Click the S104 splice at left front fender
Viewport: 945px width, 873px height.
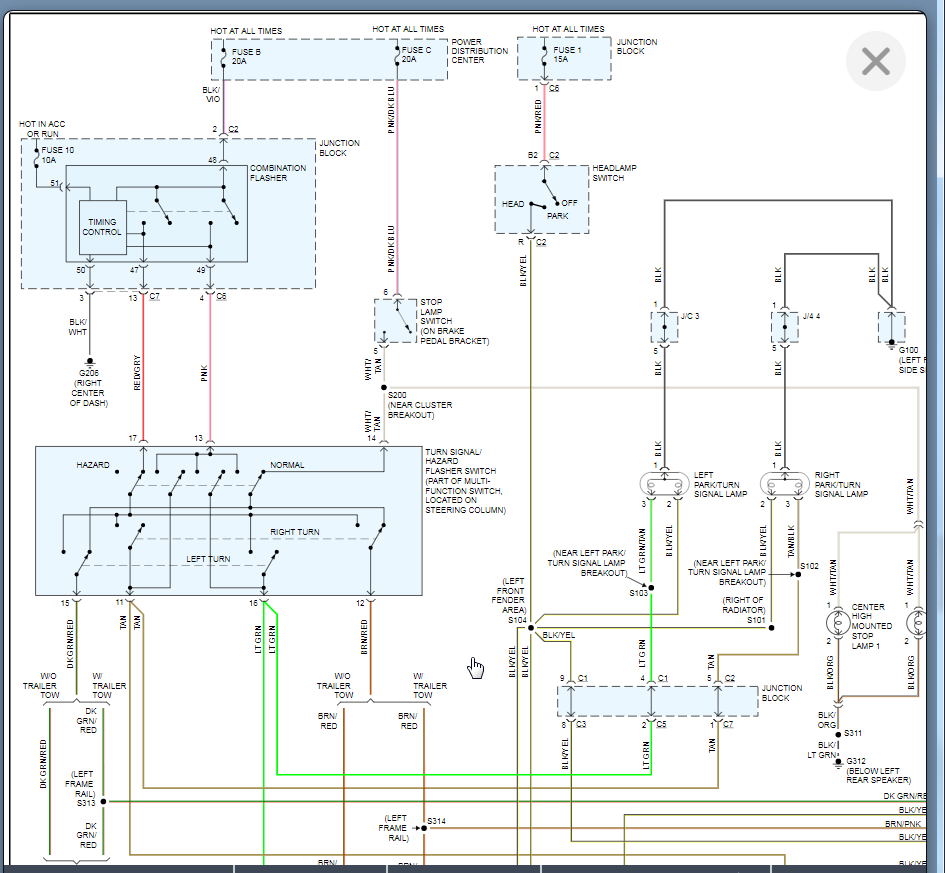(x=531, y=627)
